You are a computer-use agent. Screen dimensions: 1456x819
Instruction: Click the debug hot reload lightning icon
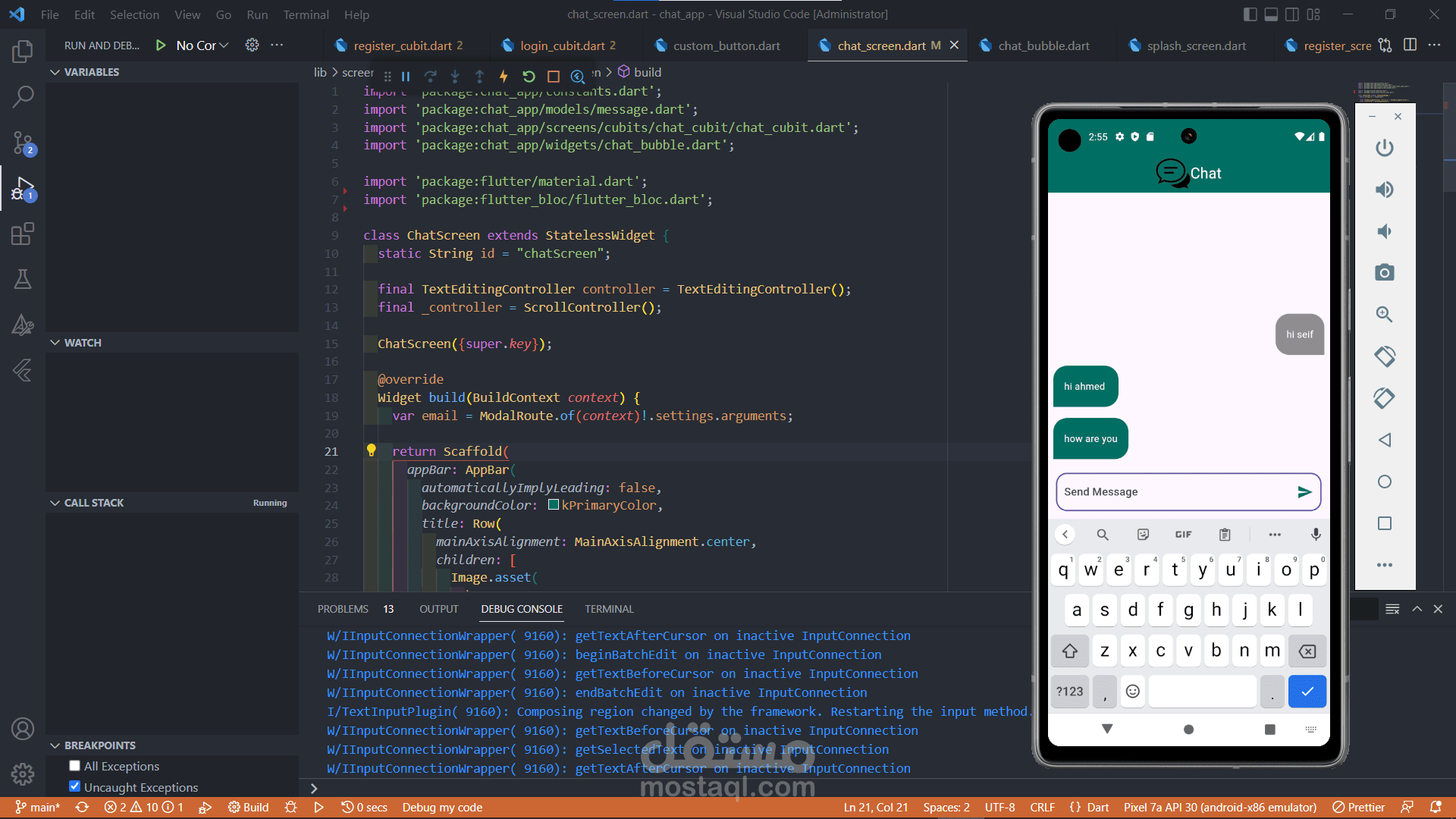tap(503, 76)
